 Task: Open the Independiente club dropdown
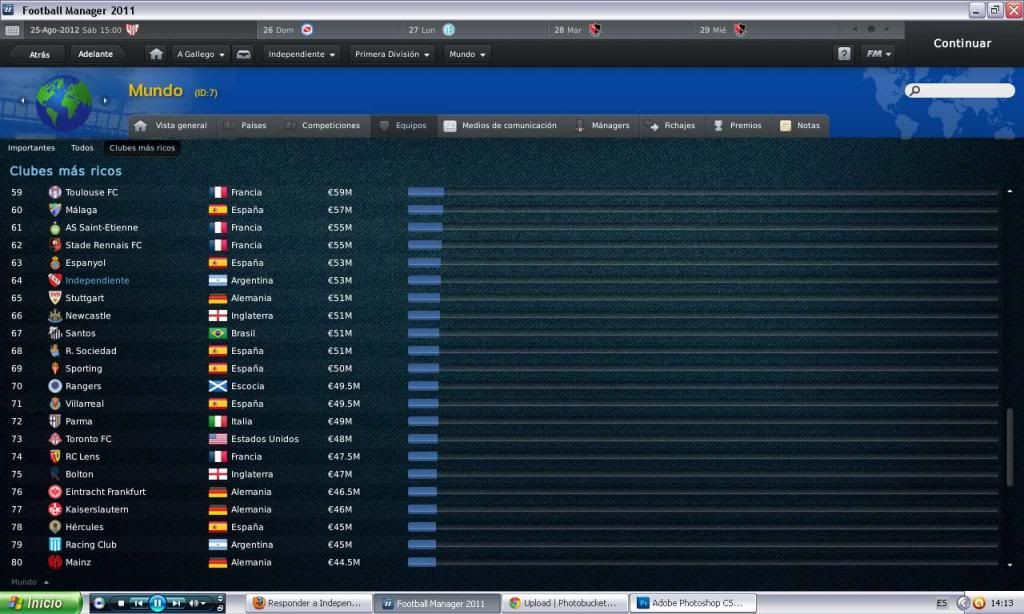[x=301, y=54]
